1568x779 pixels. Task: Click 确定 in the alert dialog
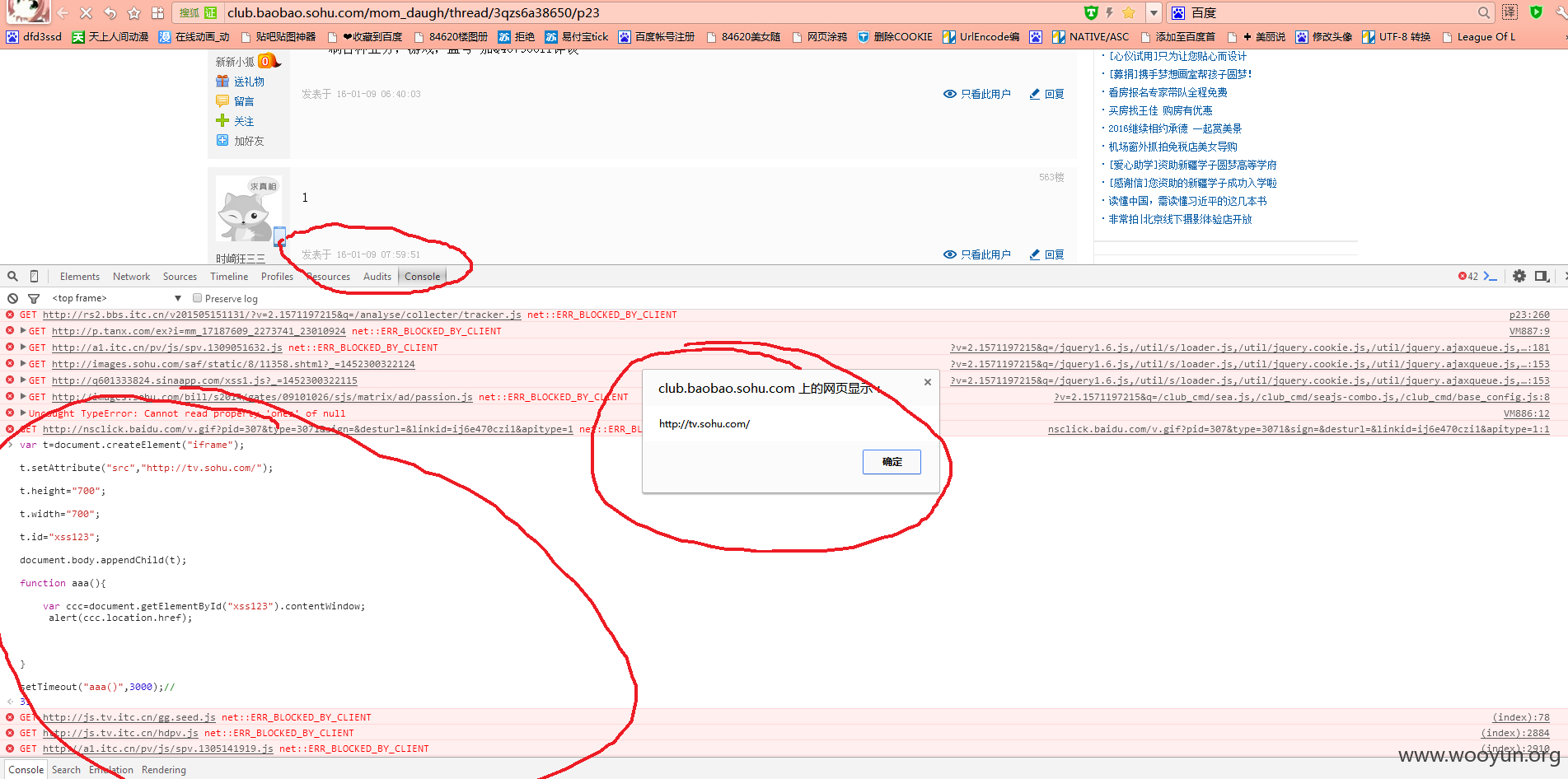pos(892,462)
